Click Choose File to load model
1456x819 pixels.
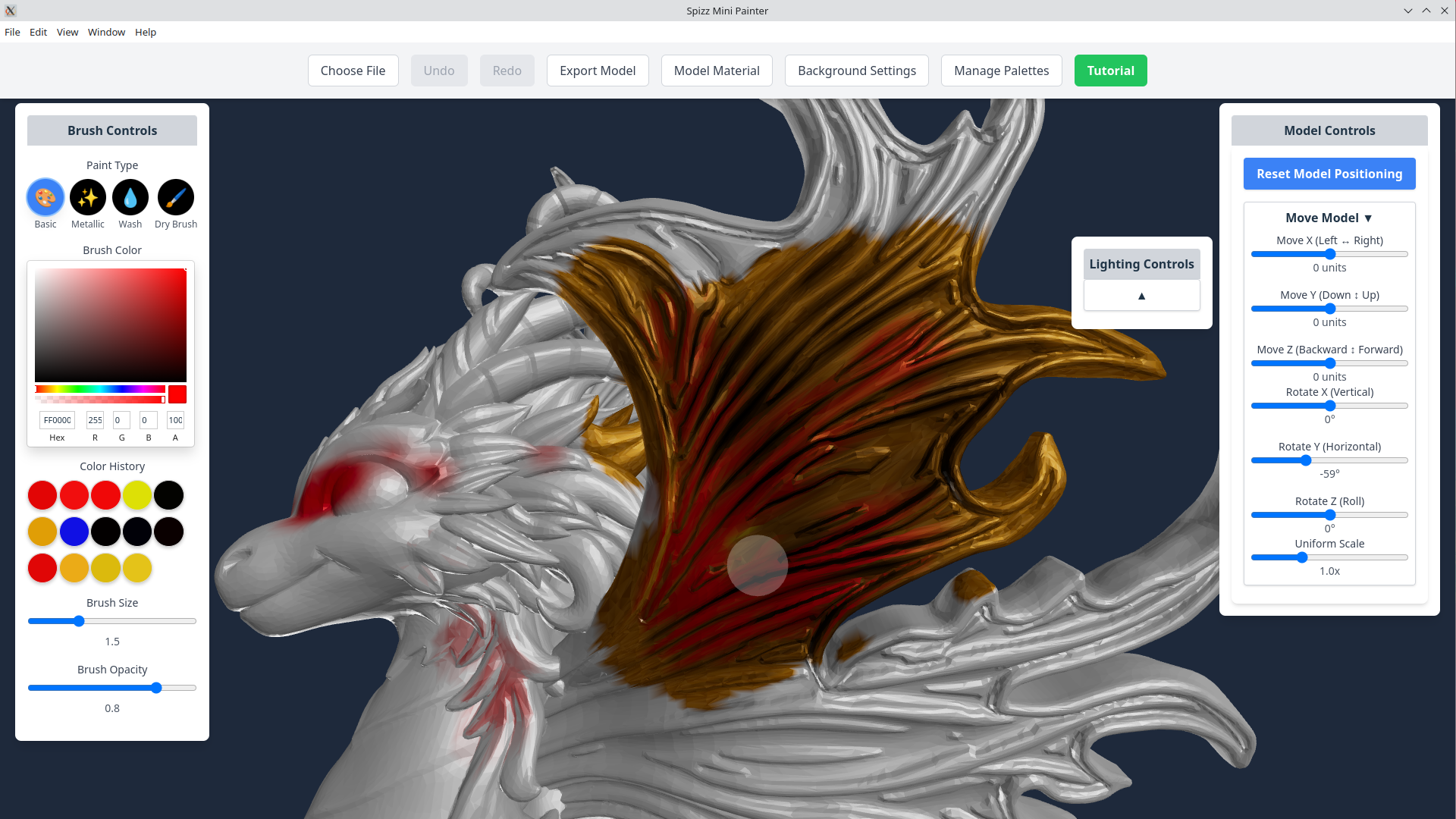[x=353, y=70]
